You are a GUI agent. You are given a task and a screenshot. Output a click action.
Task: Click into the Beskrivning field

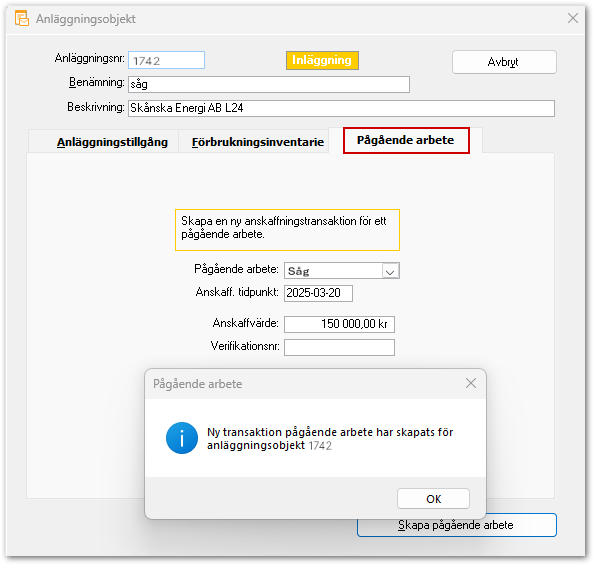pos(341,108)
